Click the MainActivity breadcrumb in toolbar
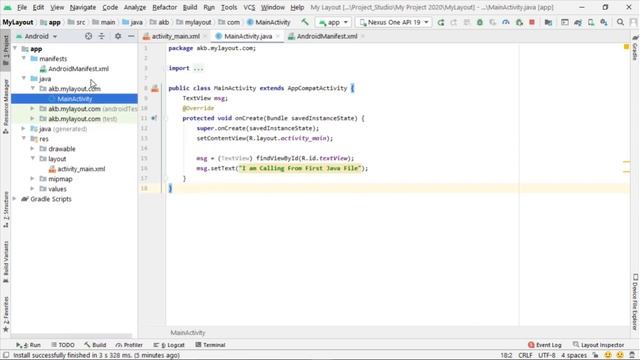This screenshot has height=360, width=640. 269,22
